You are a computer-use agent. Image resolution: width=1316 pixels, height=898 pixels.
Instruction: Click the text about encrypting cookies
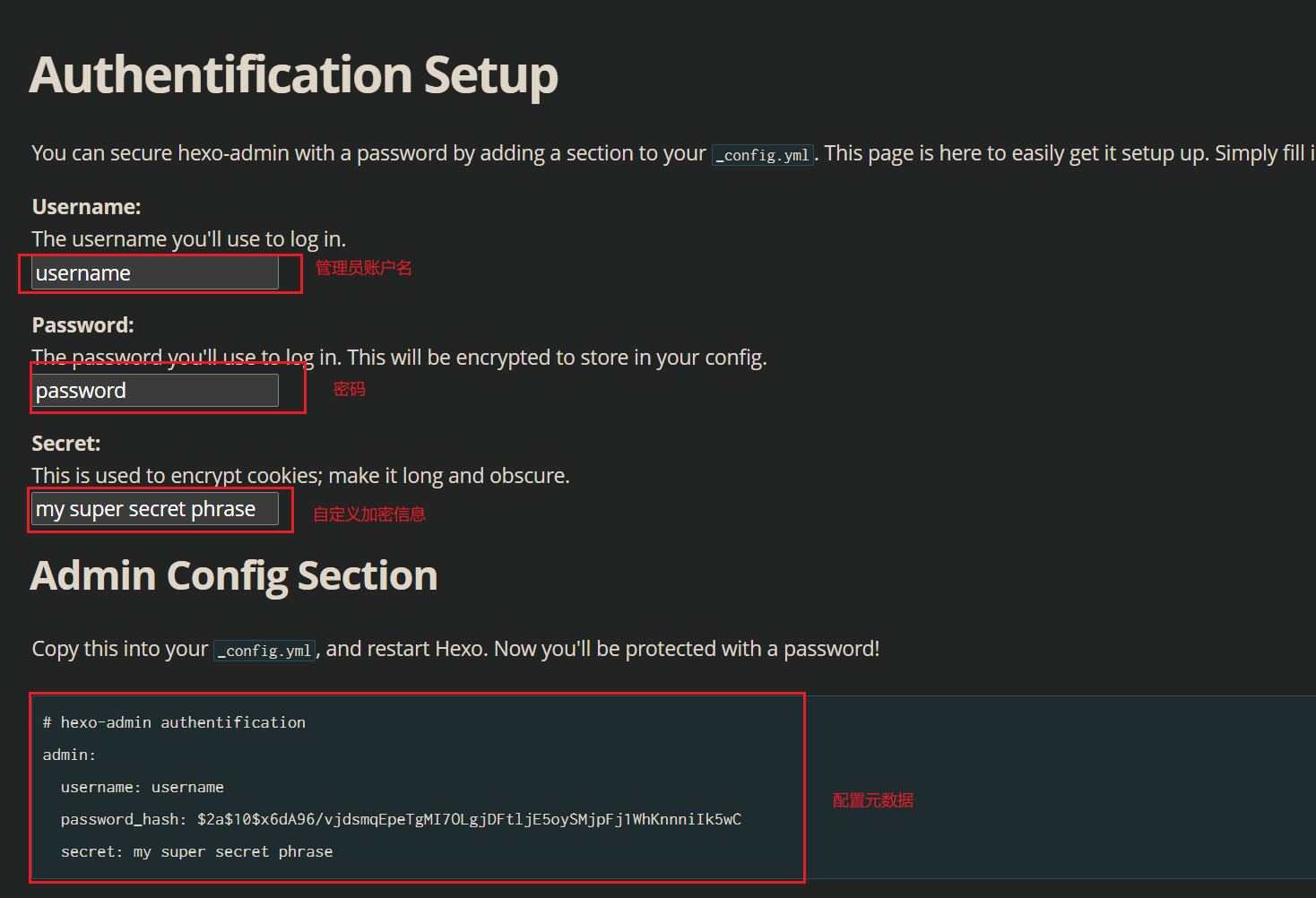point(301,476)
